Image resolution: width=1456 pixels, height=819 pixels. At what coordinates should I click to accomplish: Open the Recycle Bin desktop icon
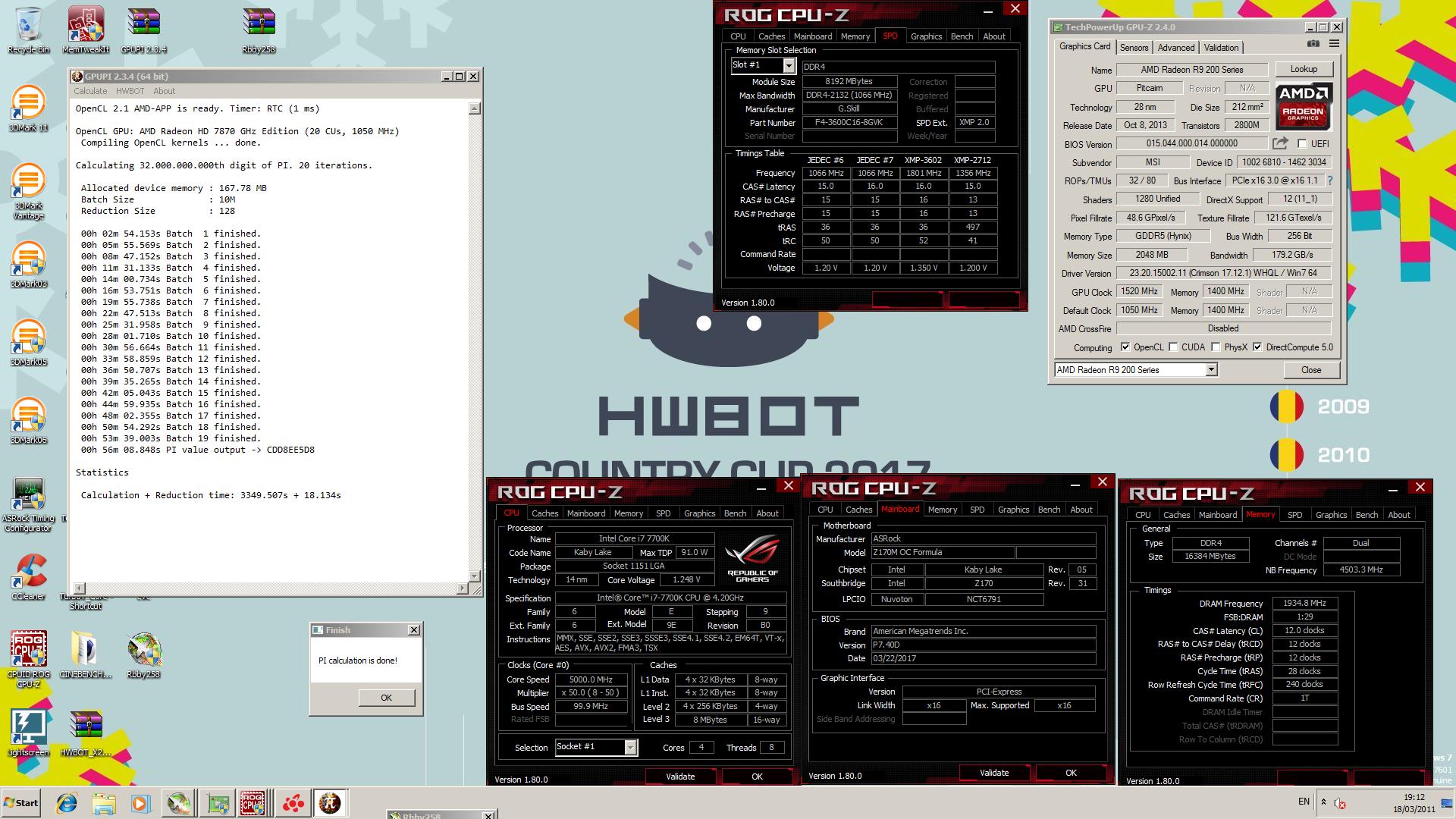coord(28,30)
